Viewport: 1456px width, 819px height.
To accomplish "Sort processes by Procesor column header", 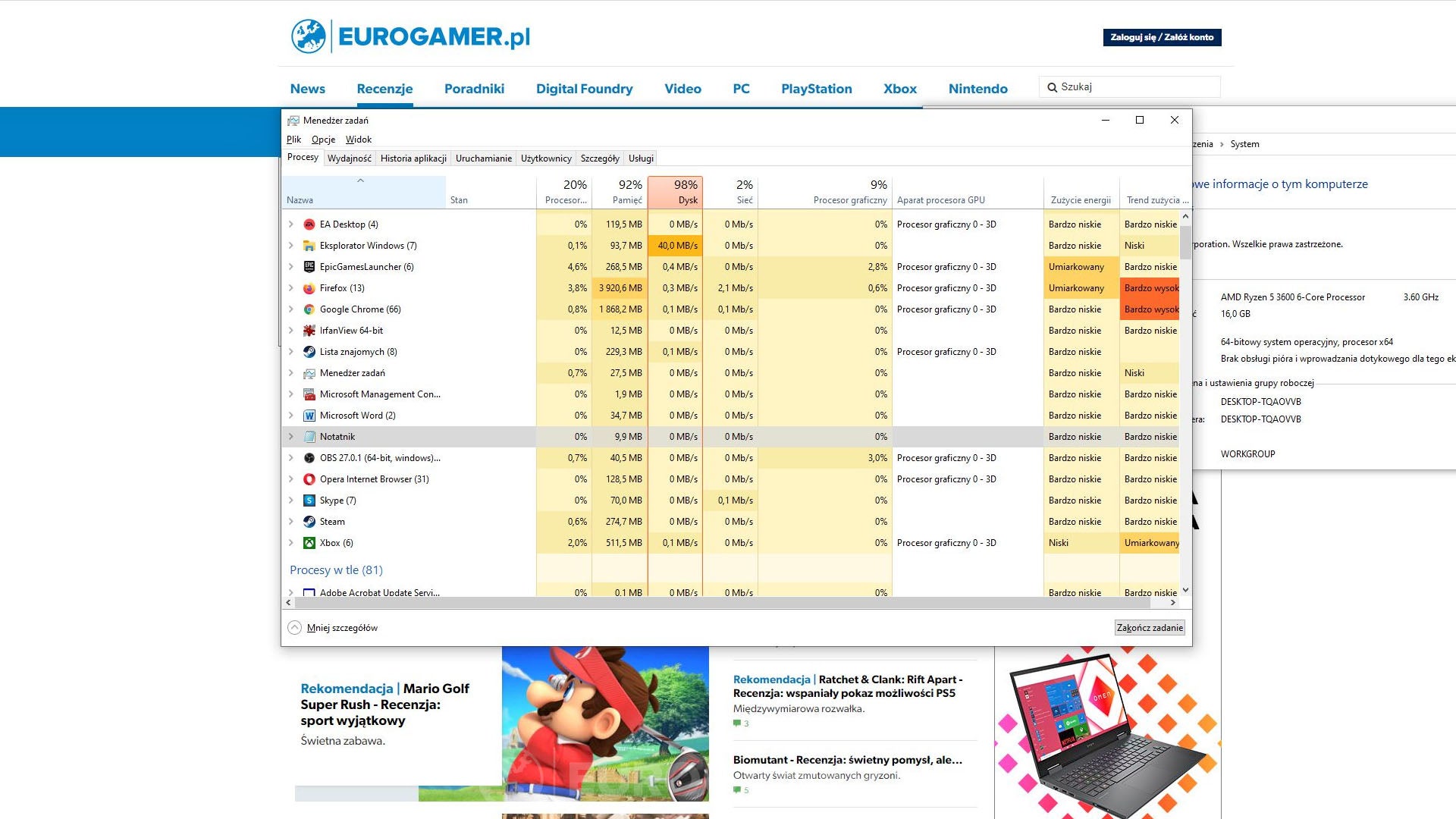I will pyautogui.click(x=564, y=192).
